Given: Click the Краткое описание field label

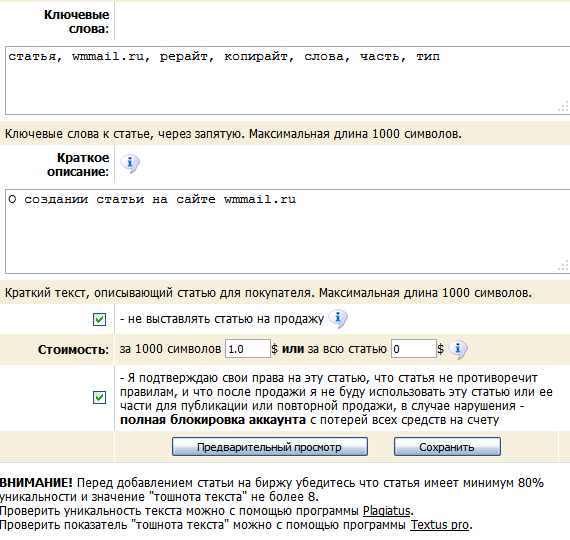Looking at the screenshot, I should coord(78,164).
